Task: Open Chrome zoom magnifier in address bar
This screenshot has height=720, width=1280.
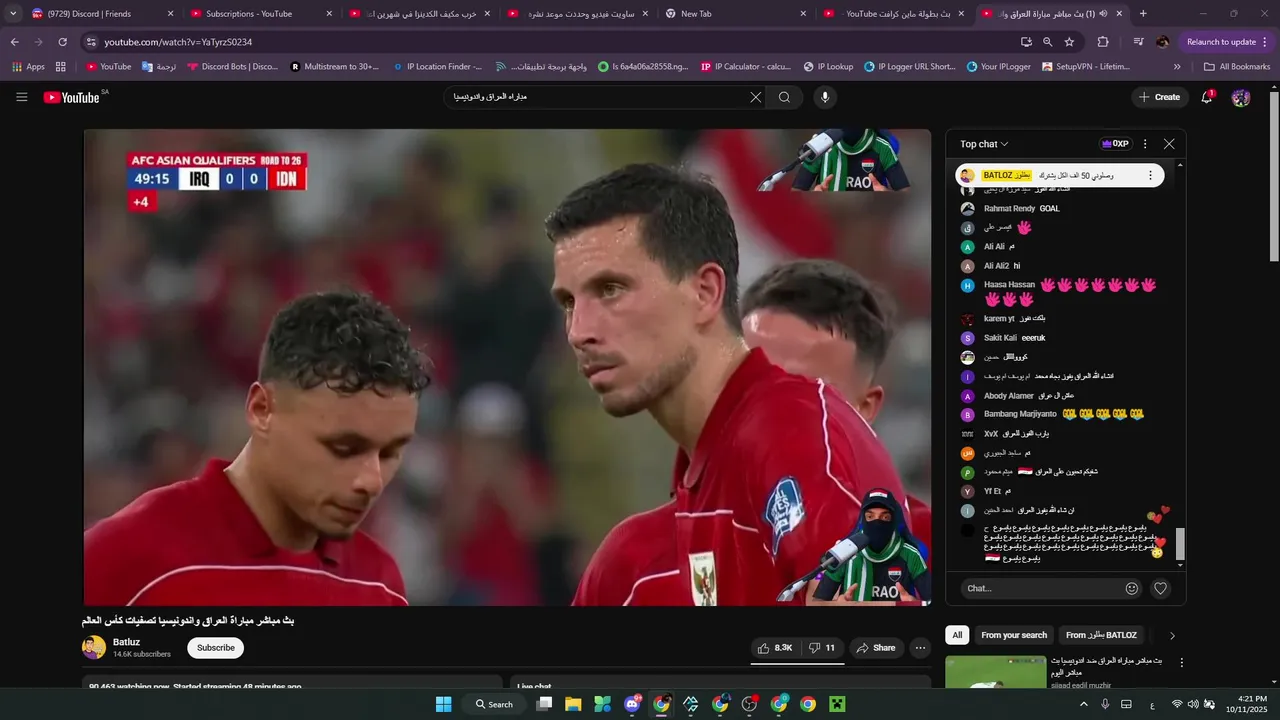Action: (1047, 42)
